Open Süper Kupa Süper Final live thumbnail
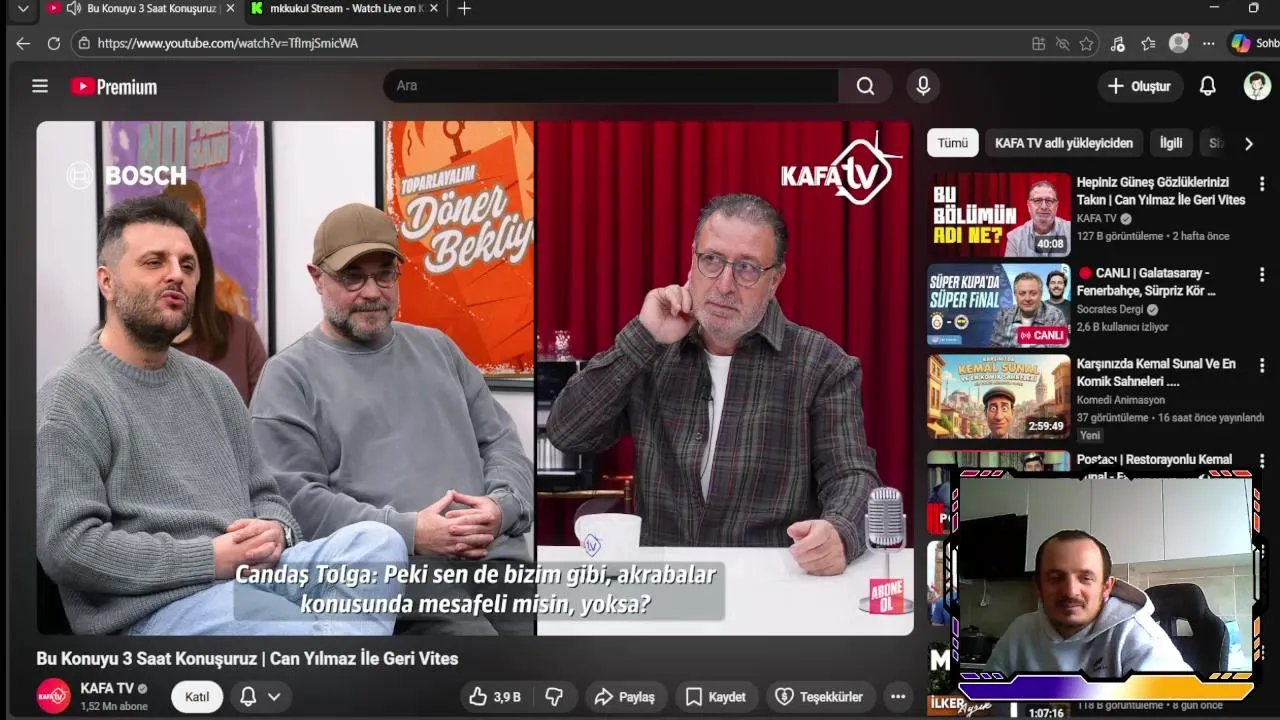The height and width of the screenshot is (720, 1280). [998, 305]
